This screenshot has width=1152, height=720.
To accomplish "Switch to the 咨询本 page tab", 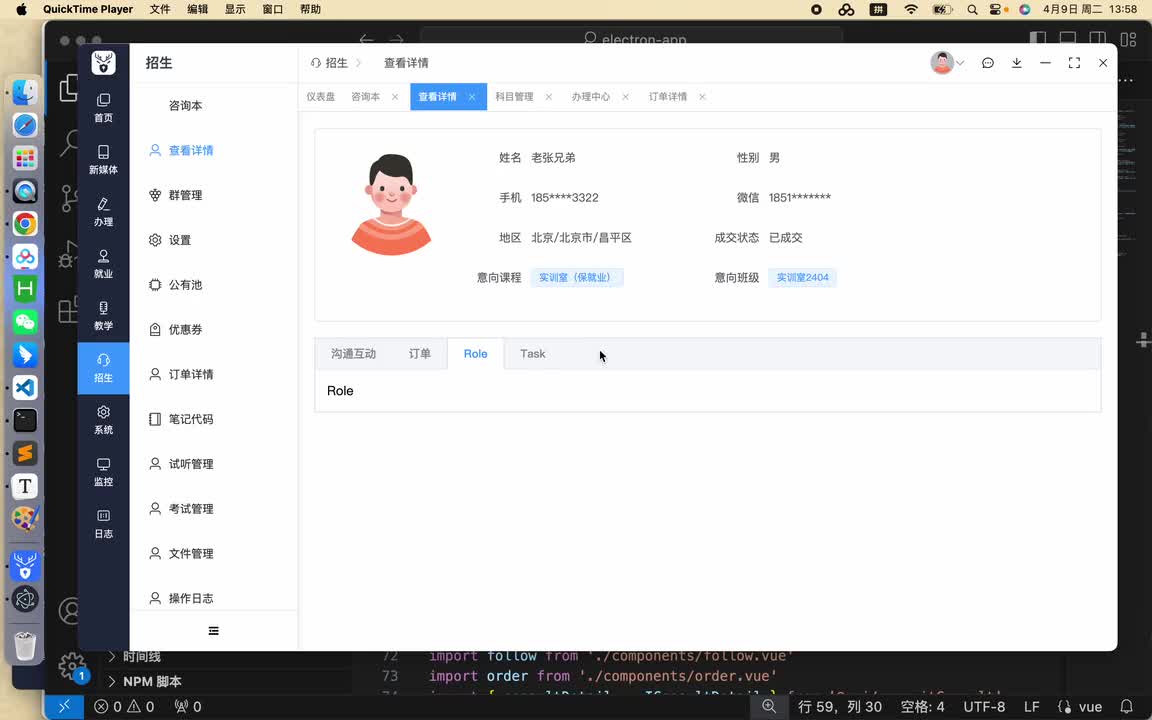I will 365,97.
